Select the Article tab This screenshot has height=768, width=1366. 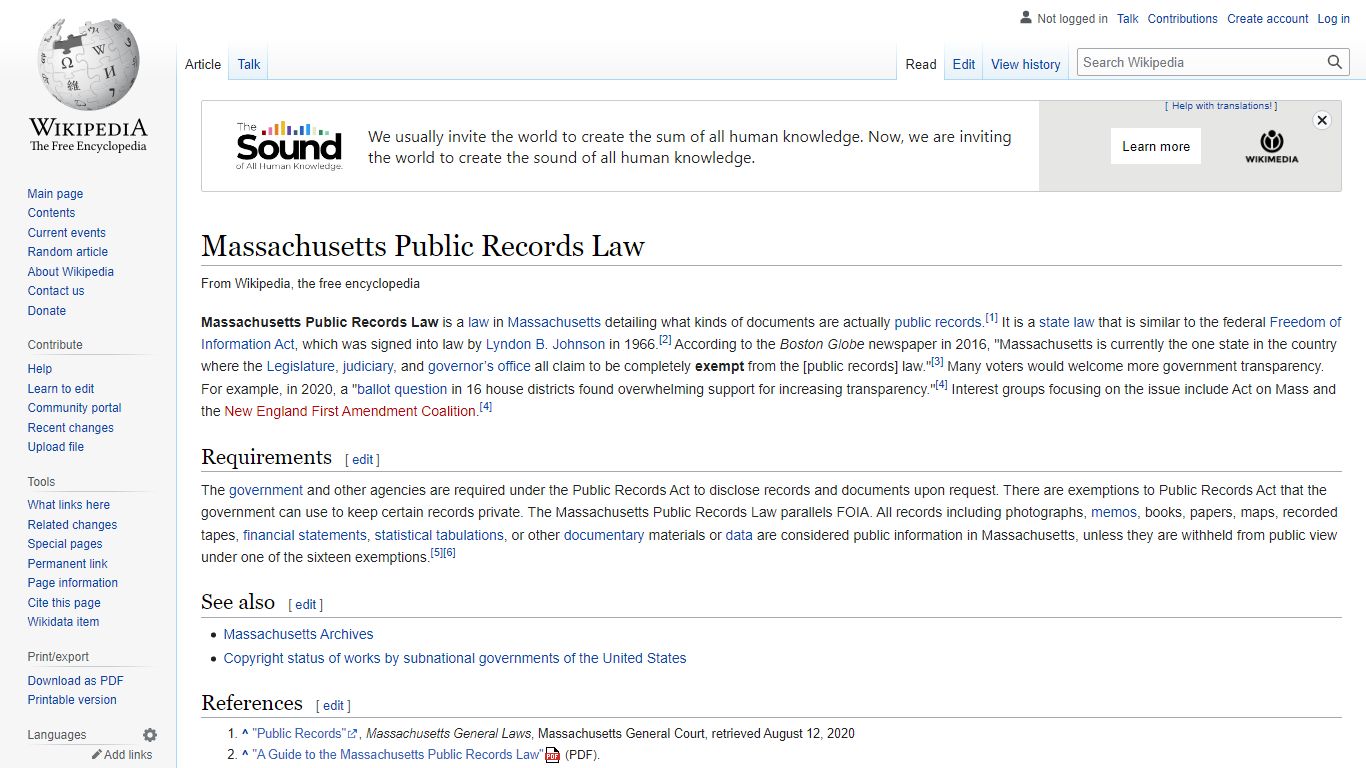tap(203, 64)
